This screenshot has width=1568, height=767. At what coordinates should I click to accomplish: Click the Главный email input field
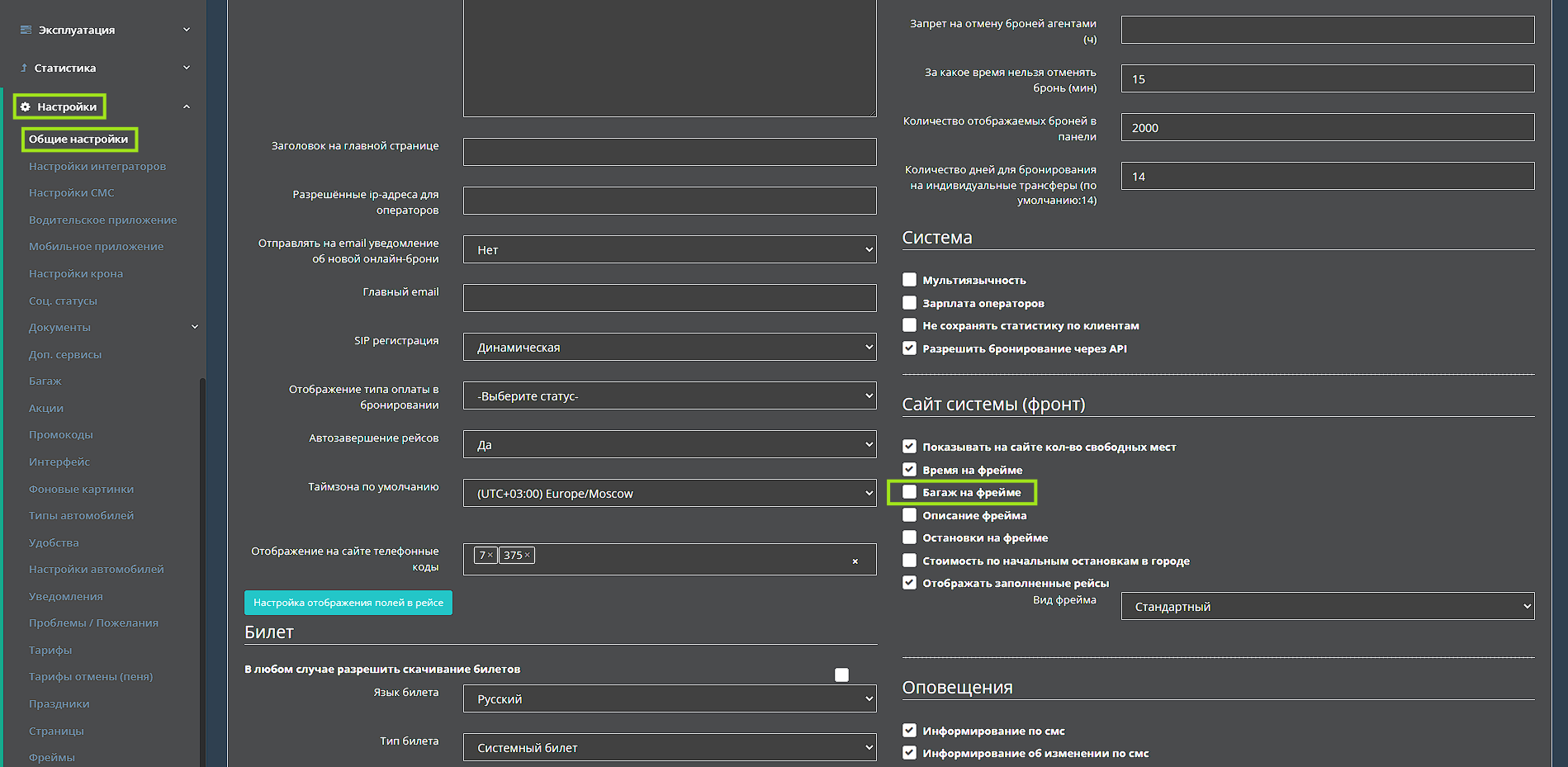[669, 298]
